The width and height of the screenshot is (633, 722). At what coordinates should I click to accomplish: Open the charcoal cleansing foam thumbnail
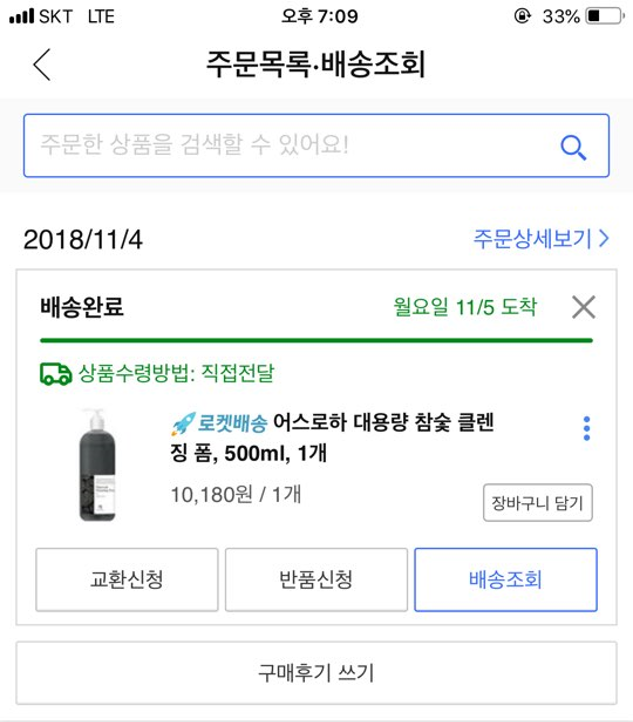[97, 465]
